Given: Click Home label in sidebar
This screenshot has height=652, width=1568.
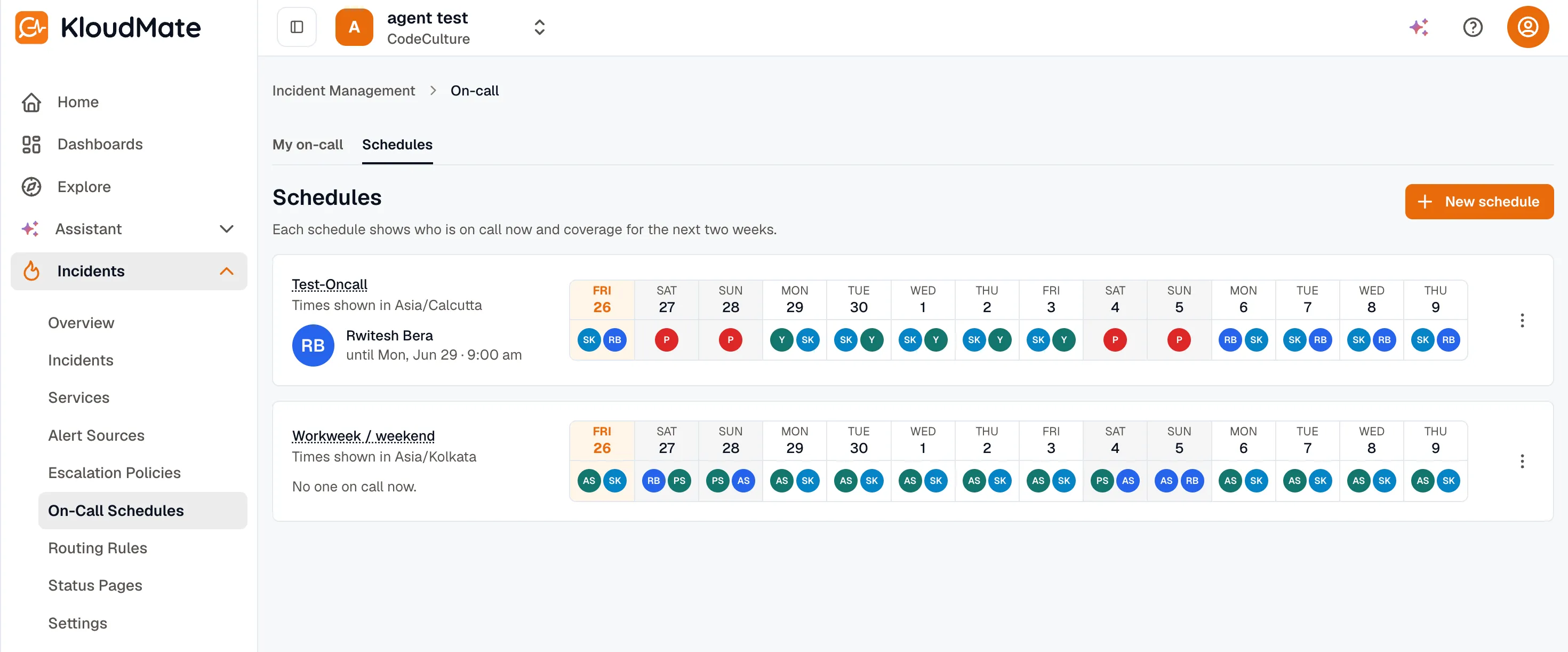Looking at the screenshot, I should (x=78, y=102).
